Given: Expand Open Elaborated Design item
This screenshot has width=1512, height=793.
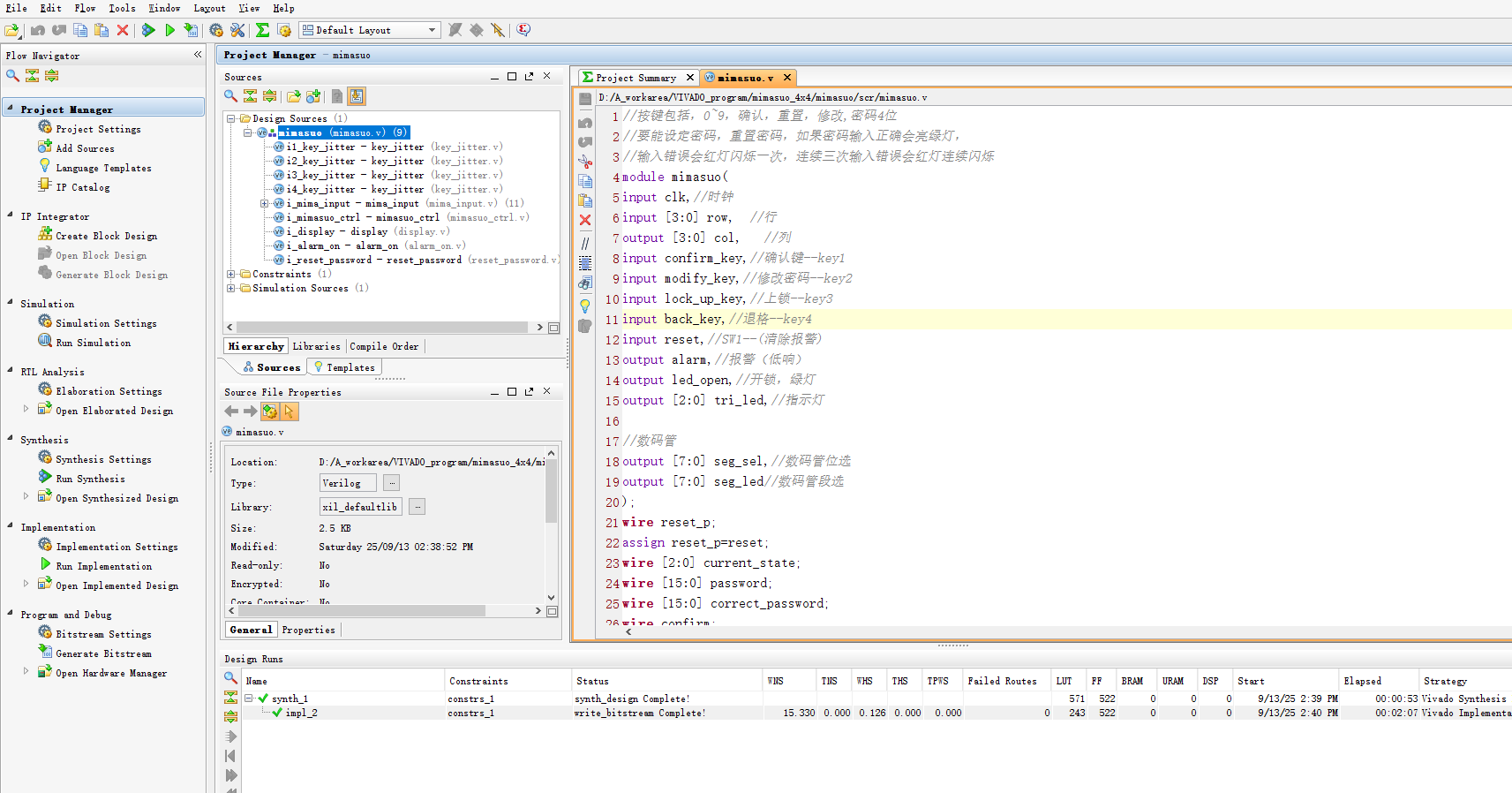Looking at the screenshot, I should (x=26, y=409).
